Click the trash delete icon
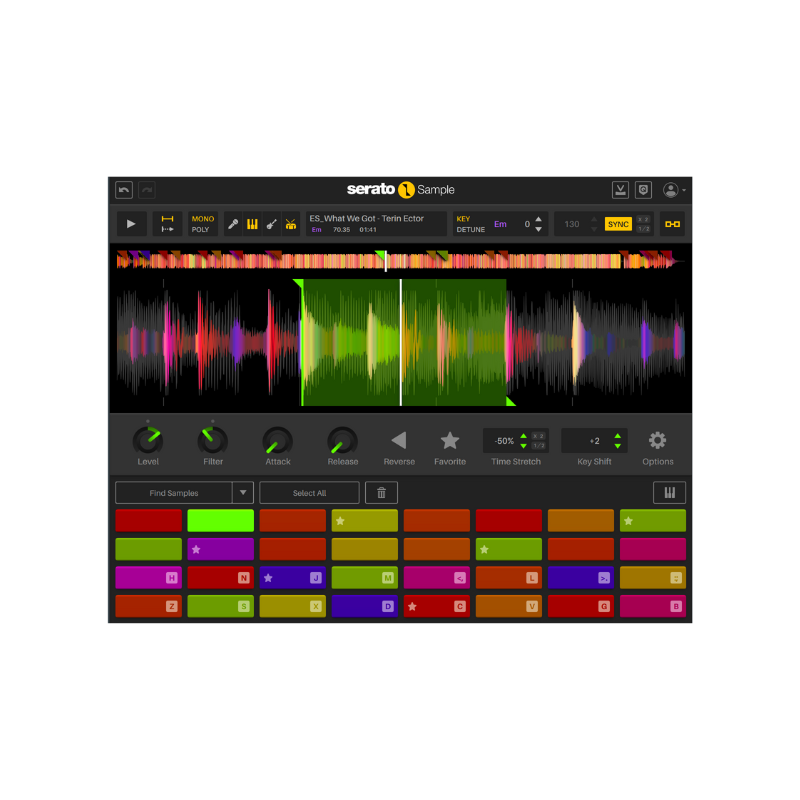 pos(381,493)
